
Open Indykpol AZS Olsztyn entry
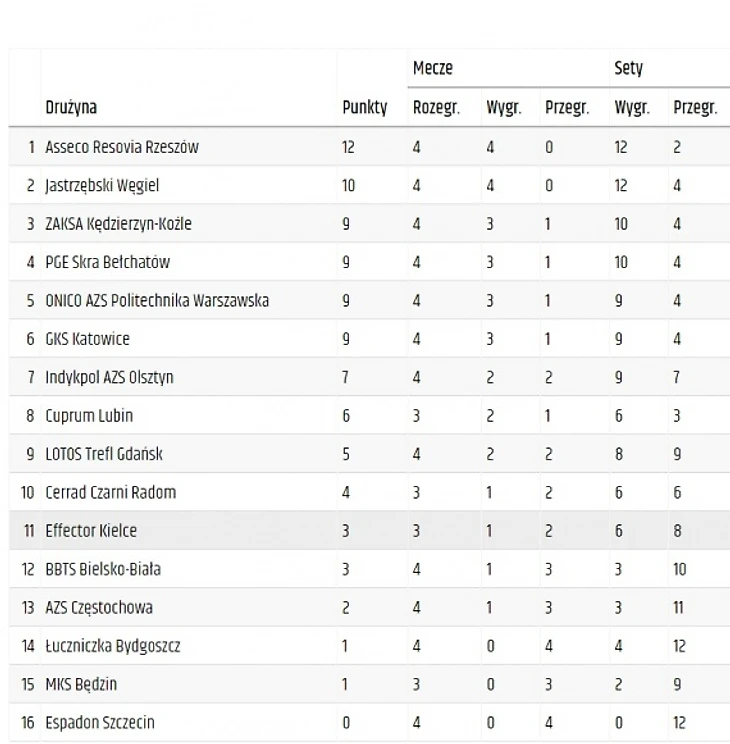pyautogui.click(x=109, y=377)
